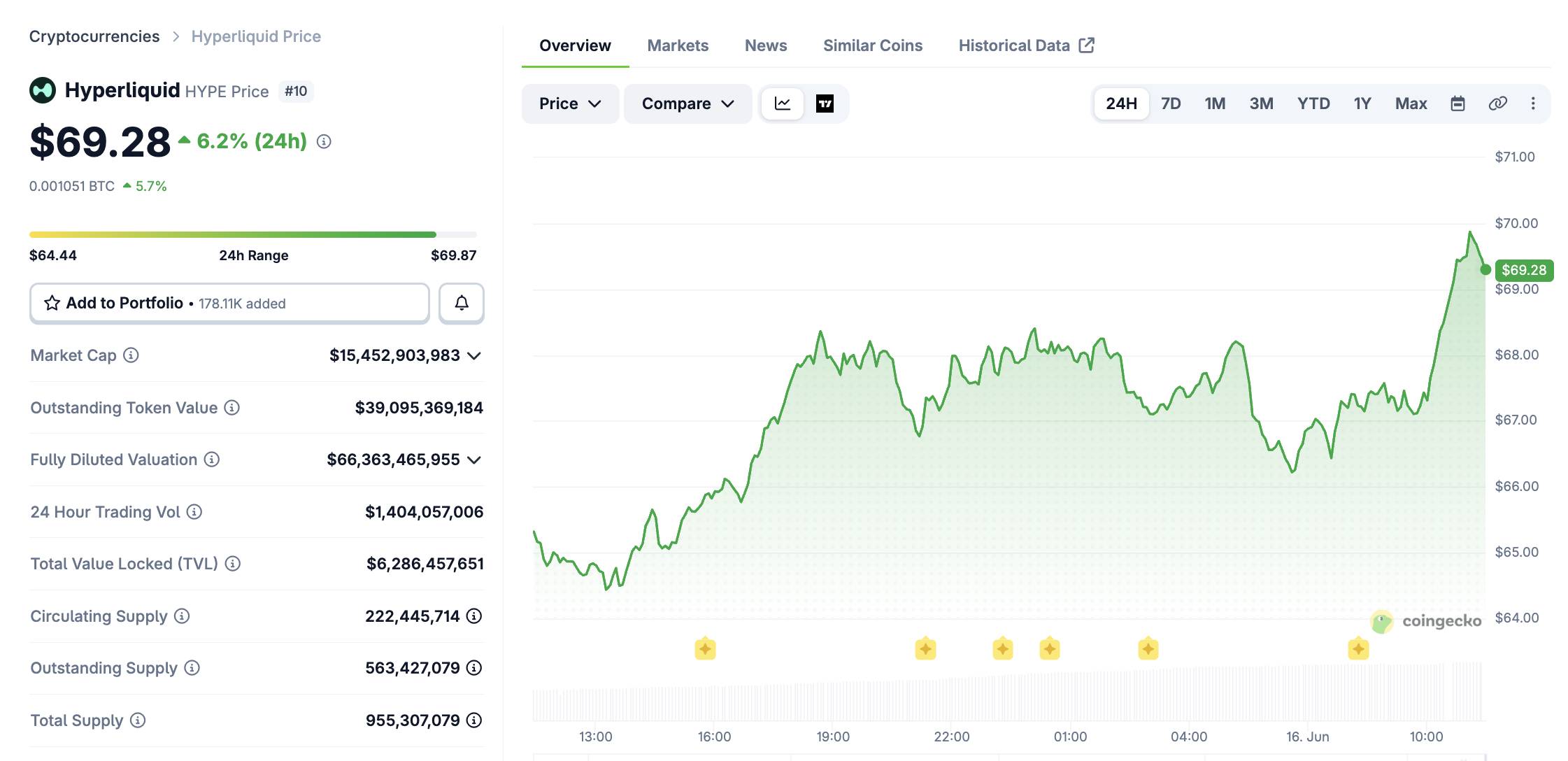The width and height of the screenshot is (1568, 761).
Task: Open Circulating Supply label info icon
Action: [182, 616]
